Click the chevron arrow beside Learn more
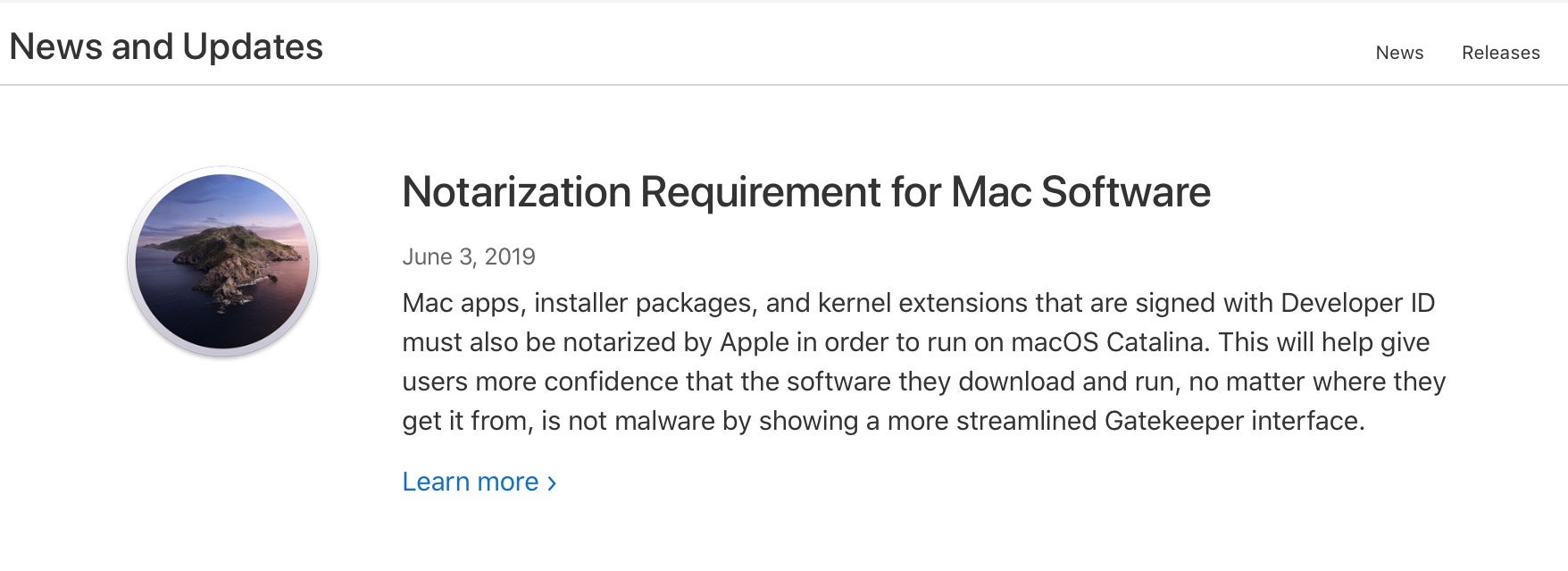 tap(552, 483)
